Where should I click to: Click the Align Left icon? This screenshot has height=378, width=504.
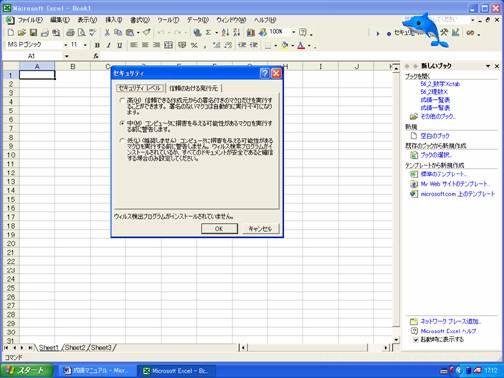[134, 45]
